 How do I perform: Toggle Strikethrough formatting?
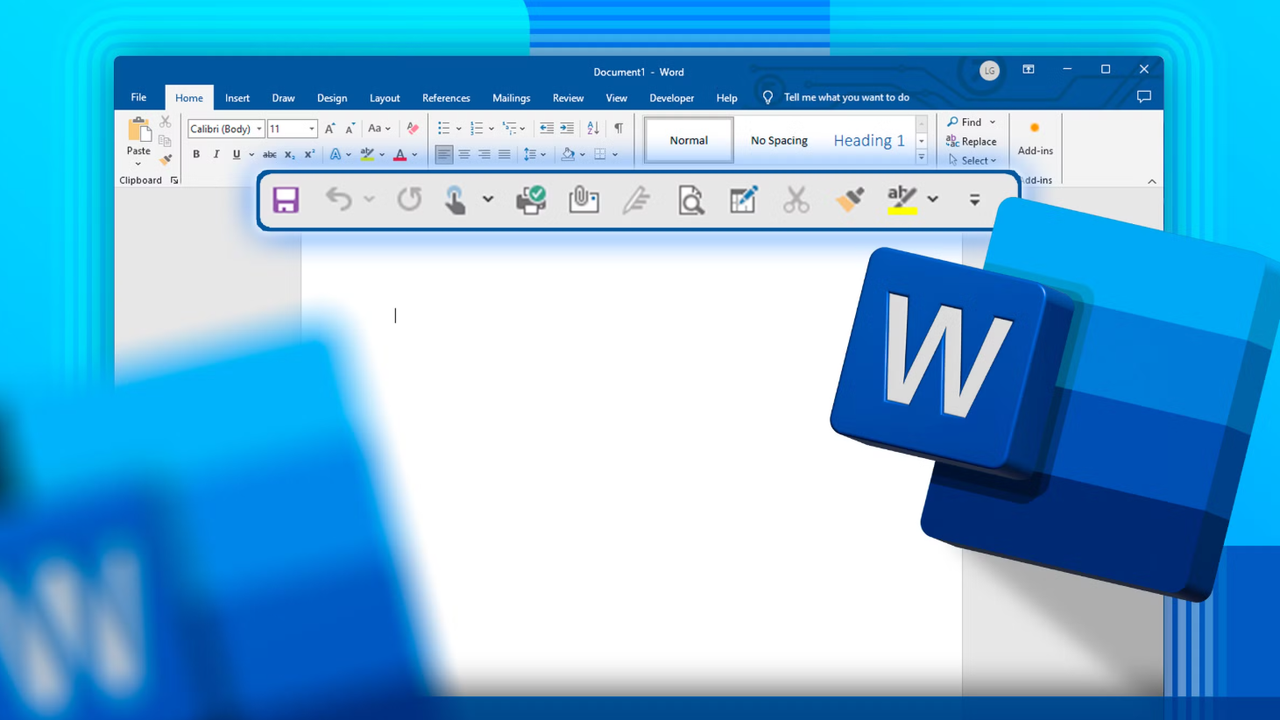click(x=269, y=154)
